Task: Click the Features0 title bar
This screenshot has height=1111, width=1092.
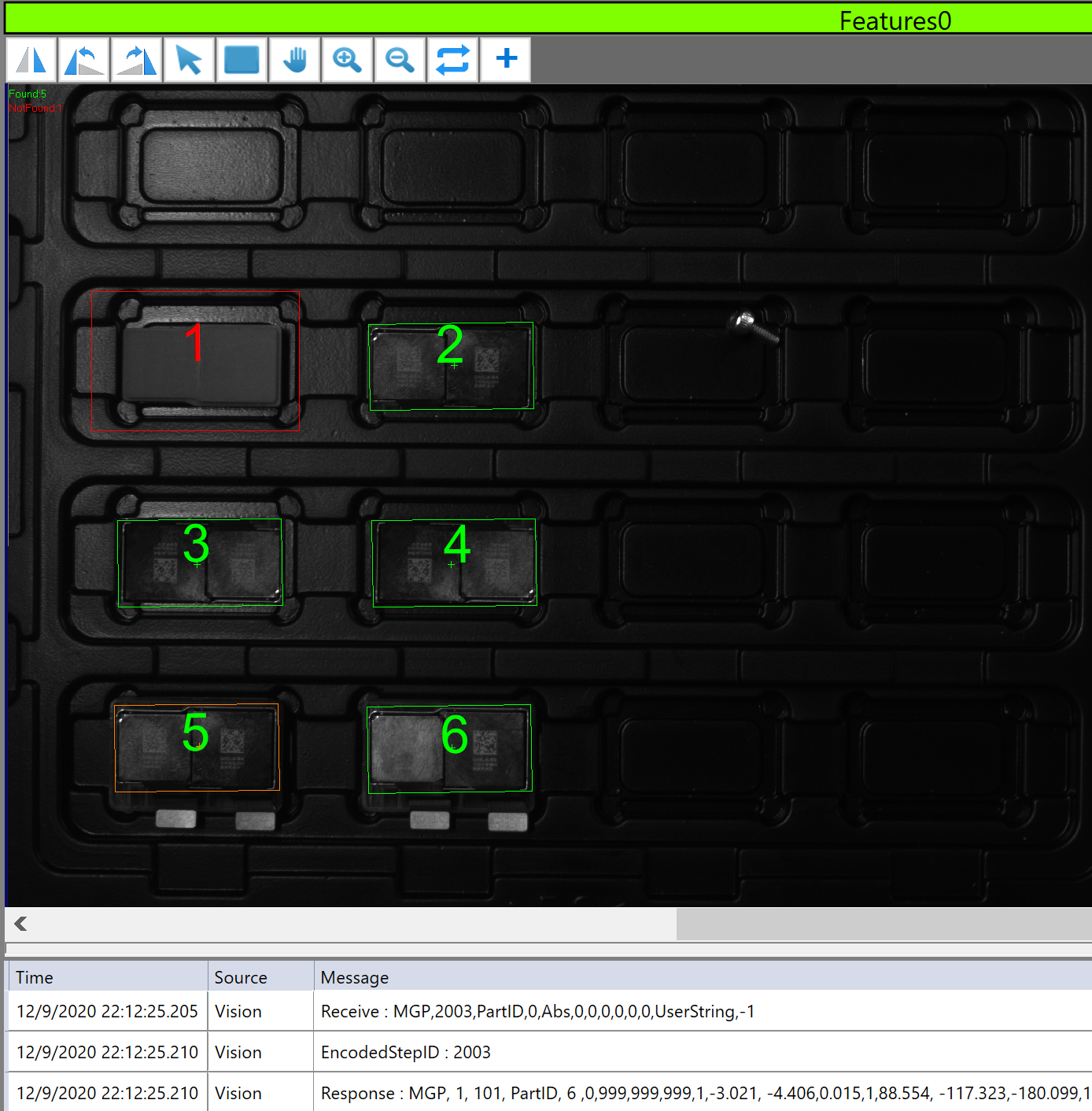Action: 895,20
